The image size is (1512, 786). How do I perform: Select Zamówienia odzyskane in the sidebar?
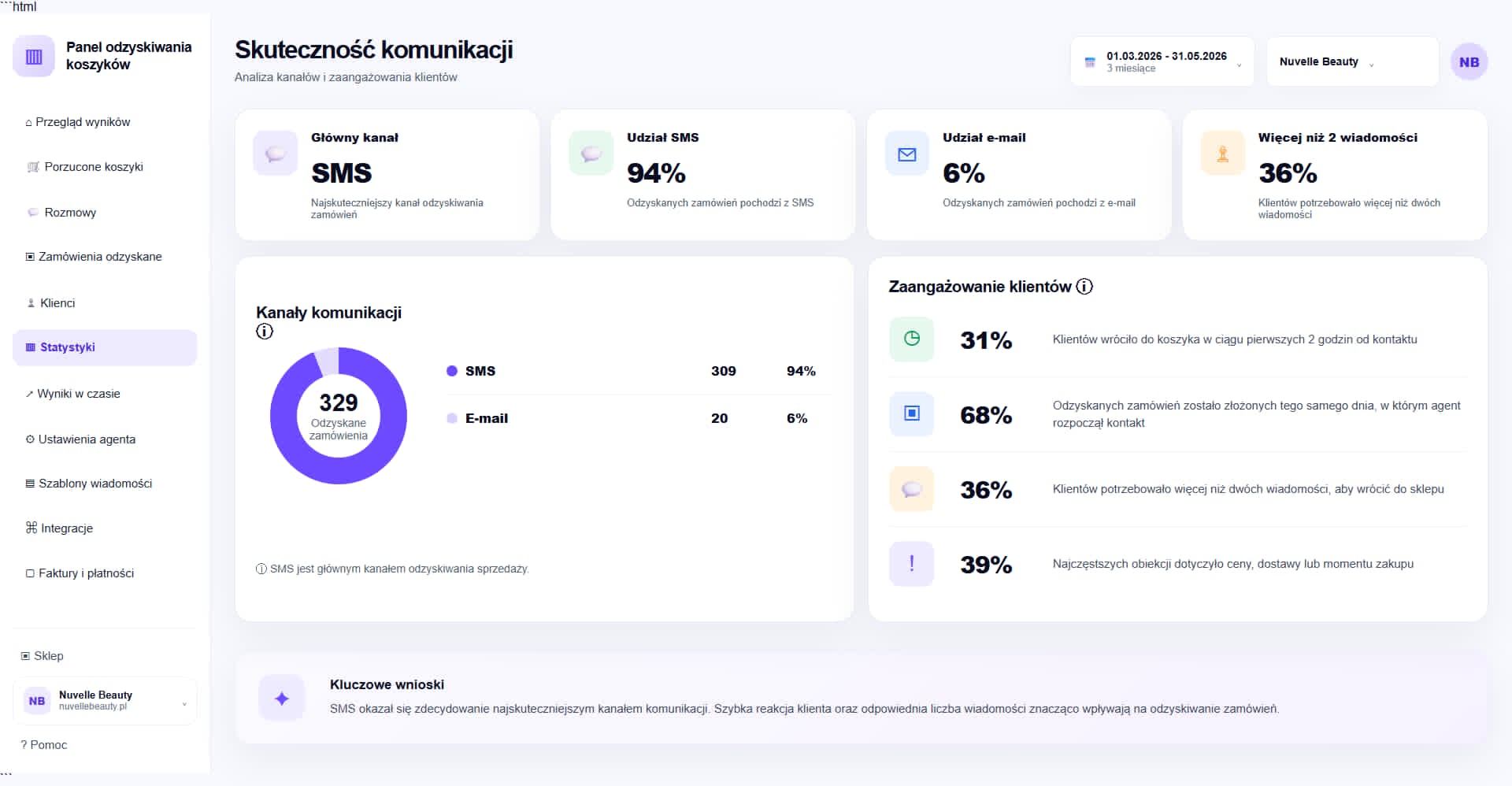(x=105, y=257)
